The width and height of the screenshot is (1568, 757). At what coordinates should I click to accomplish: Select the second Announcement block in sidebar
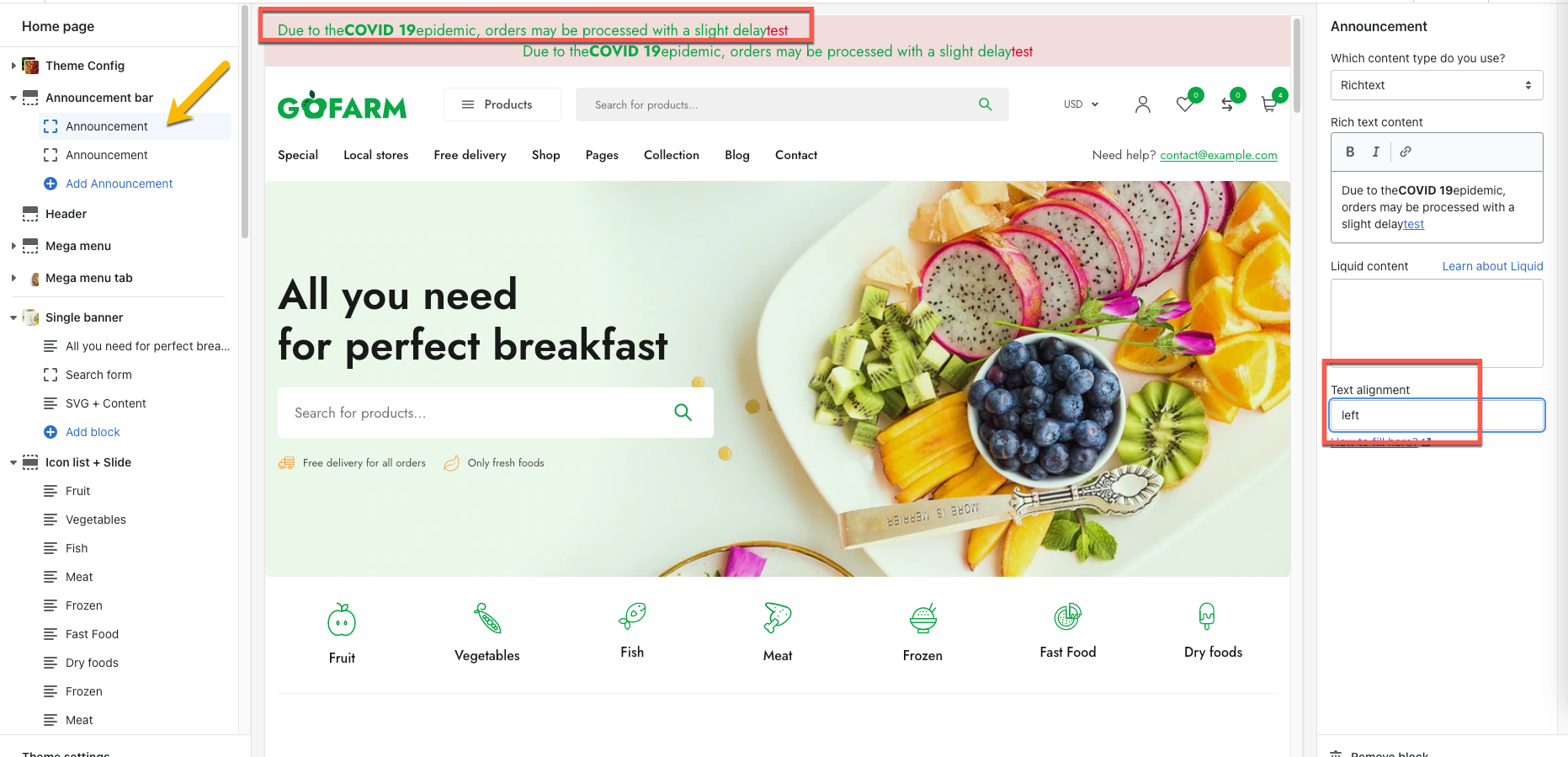[106, 155]
